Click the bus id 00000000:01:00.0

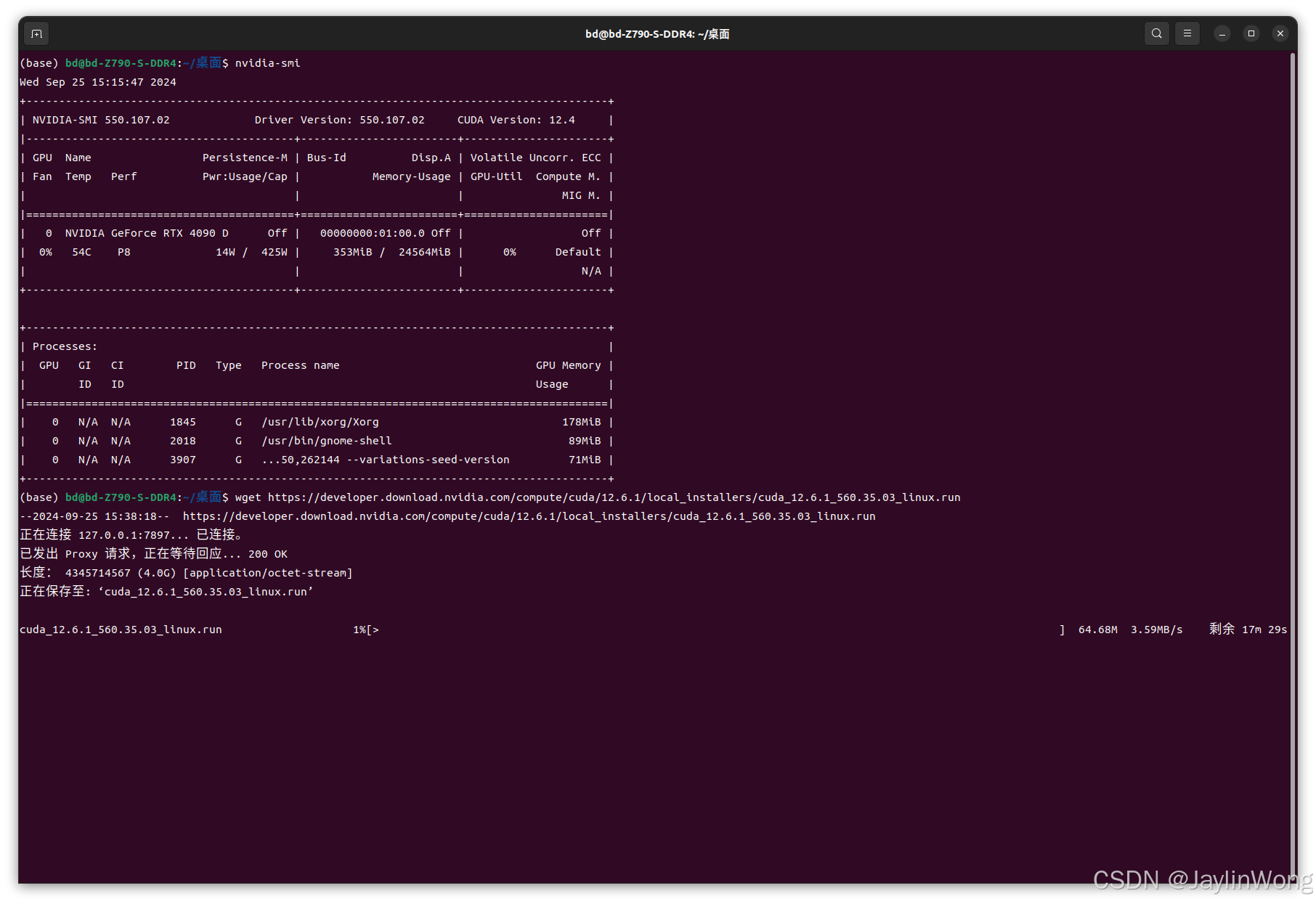click(x=372, y=233)
